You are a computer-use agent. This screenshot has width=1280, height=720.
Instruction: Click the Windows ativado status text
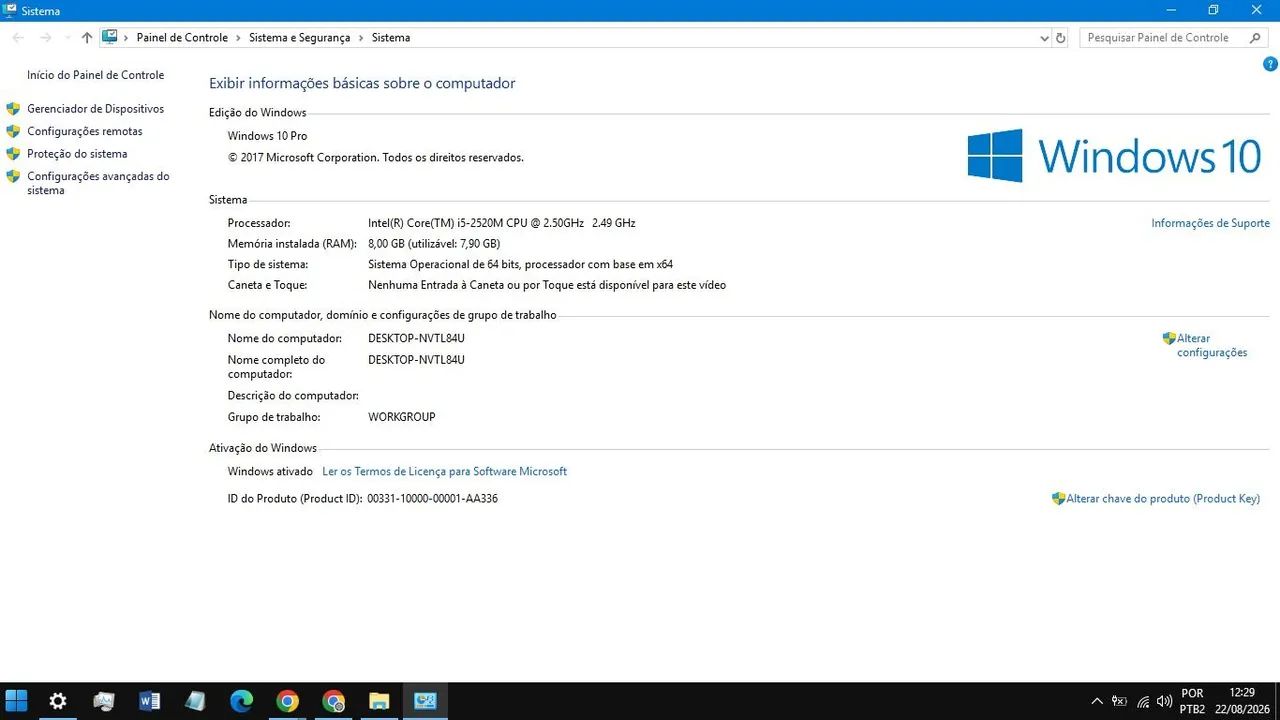pos(272,471)
